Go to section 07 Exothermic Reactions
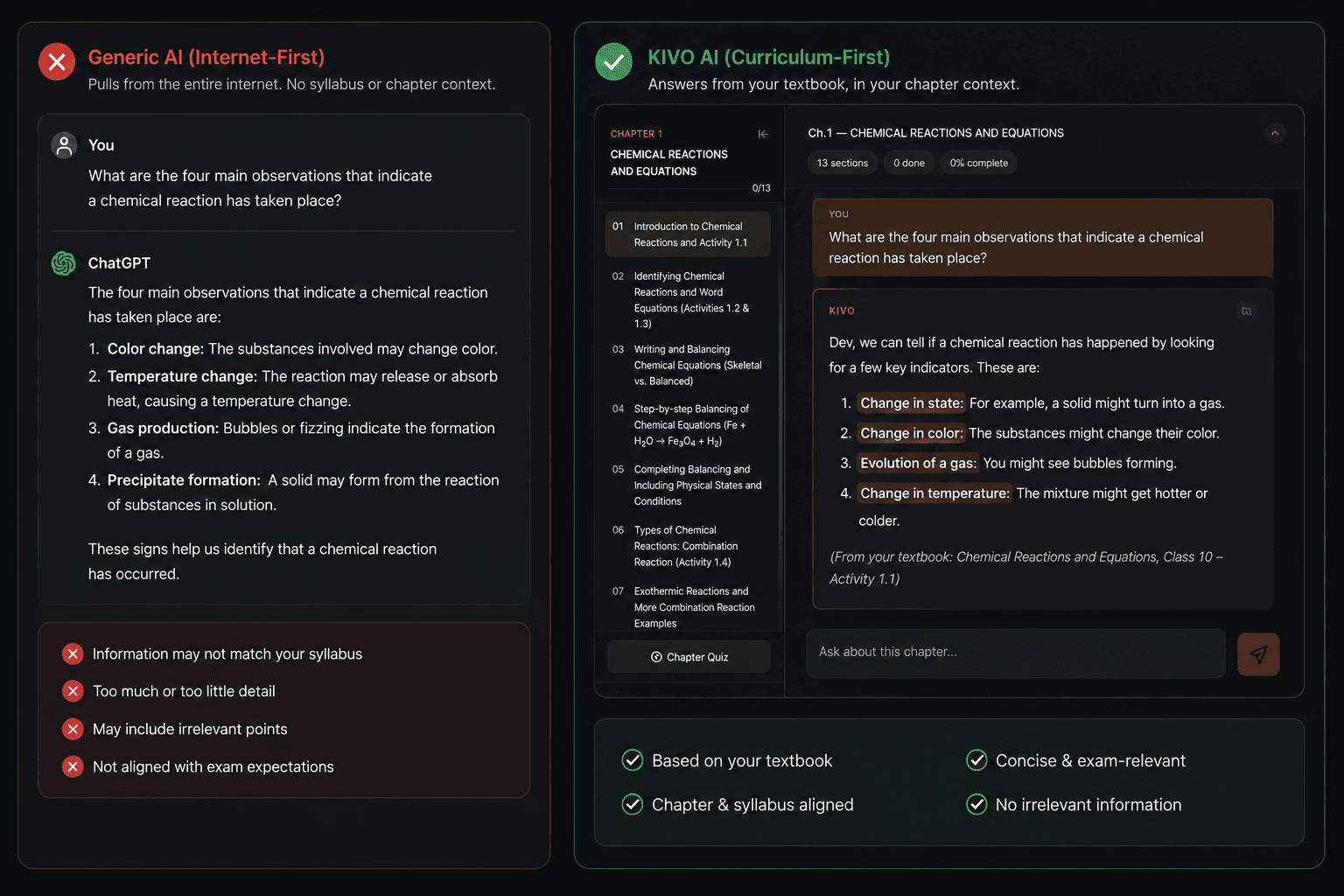Screen dimensions: 1344x896 click(688, 607)
